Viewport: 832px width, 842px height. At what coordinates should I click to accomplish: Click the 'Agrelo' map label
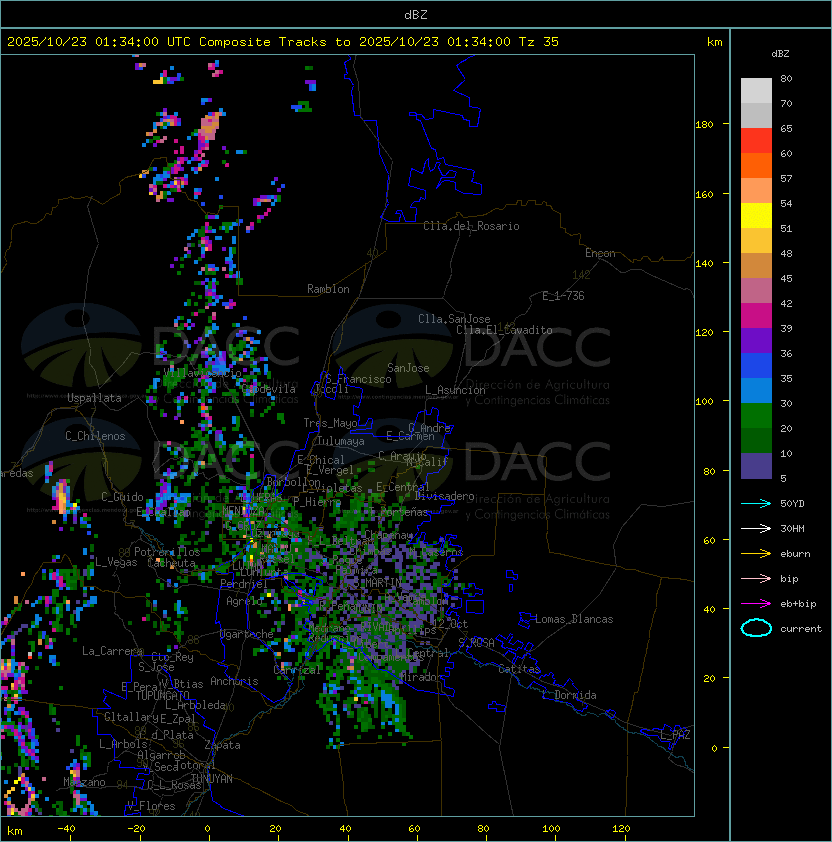[x=244, y=601]
